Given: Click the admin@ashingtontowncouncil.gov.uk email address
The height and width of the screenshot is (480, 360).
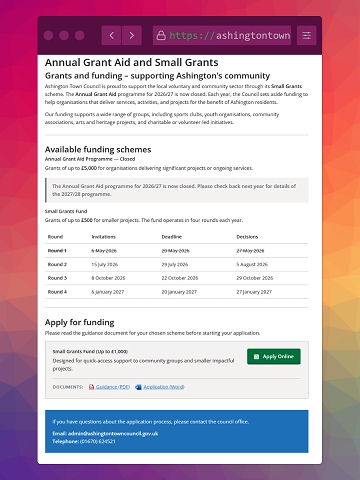Looking at the screenshot, I should click(113, 433).
